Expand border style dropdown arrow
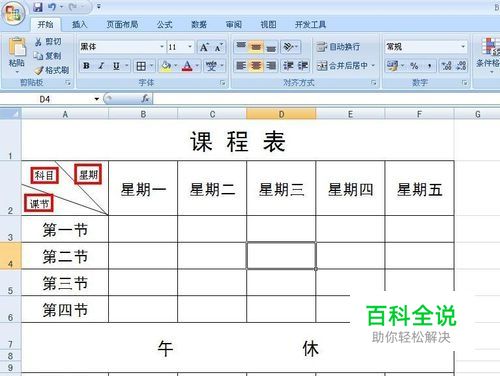The image size is (500, 376). coord(151,66)
